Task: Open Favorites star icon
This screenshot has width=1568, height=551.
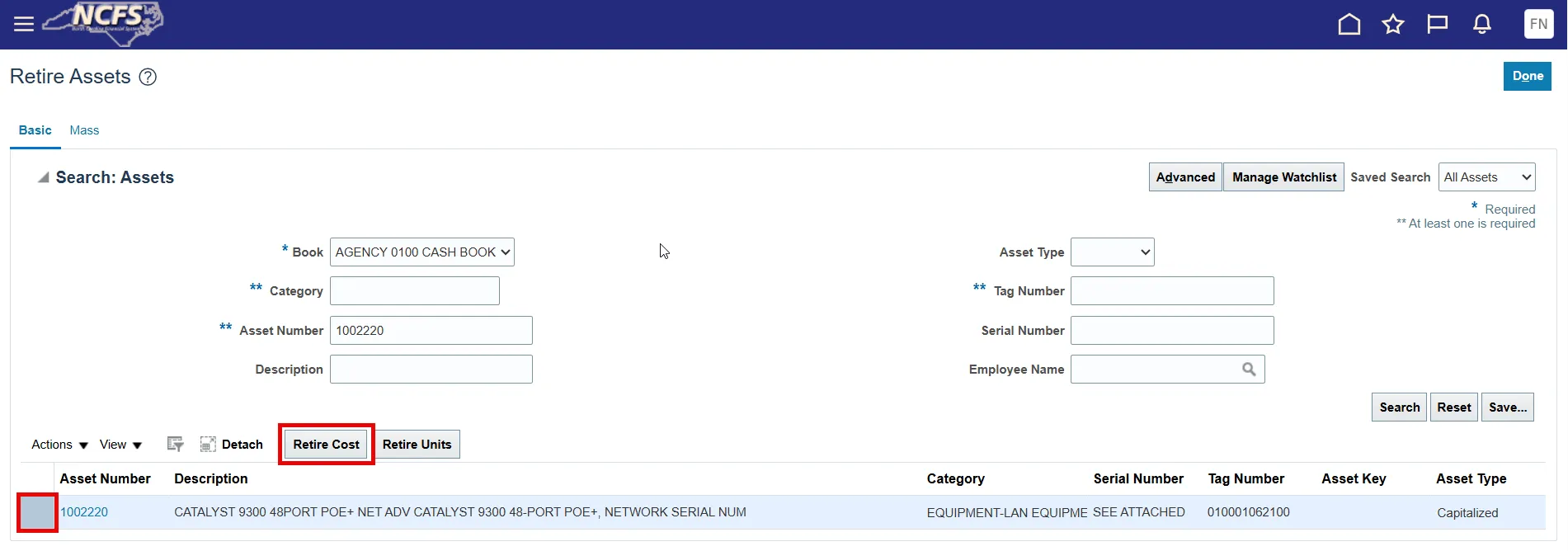Action: pos(1393,24)
